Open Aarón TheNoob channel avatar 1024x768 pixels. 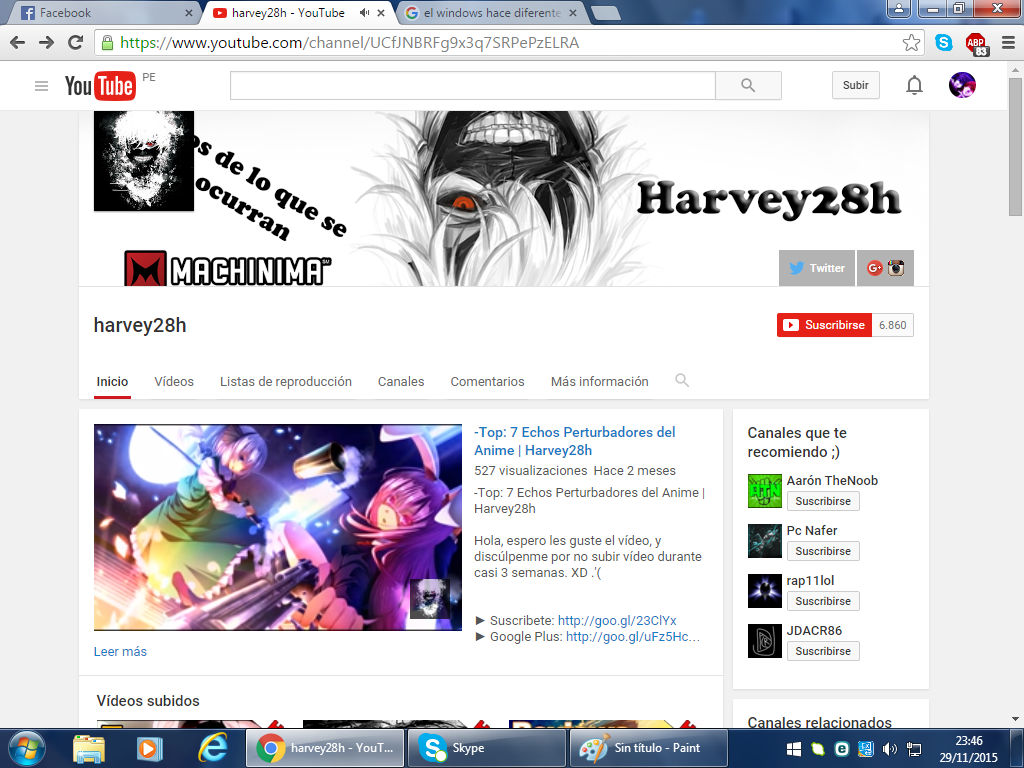point(765,491)
